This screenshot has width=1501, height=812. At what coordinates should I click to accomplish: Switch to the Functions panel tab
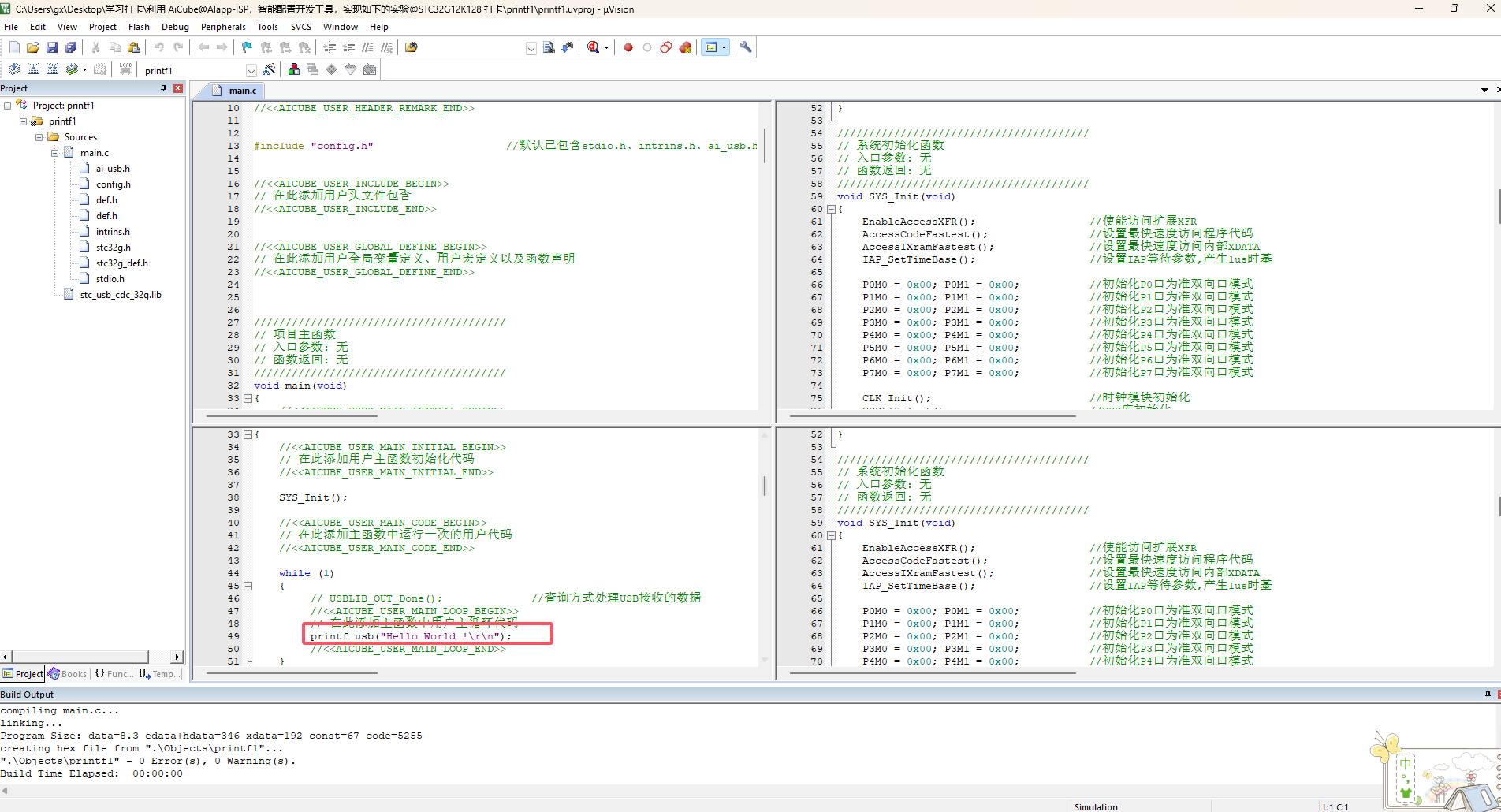point(114,674)
